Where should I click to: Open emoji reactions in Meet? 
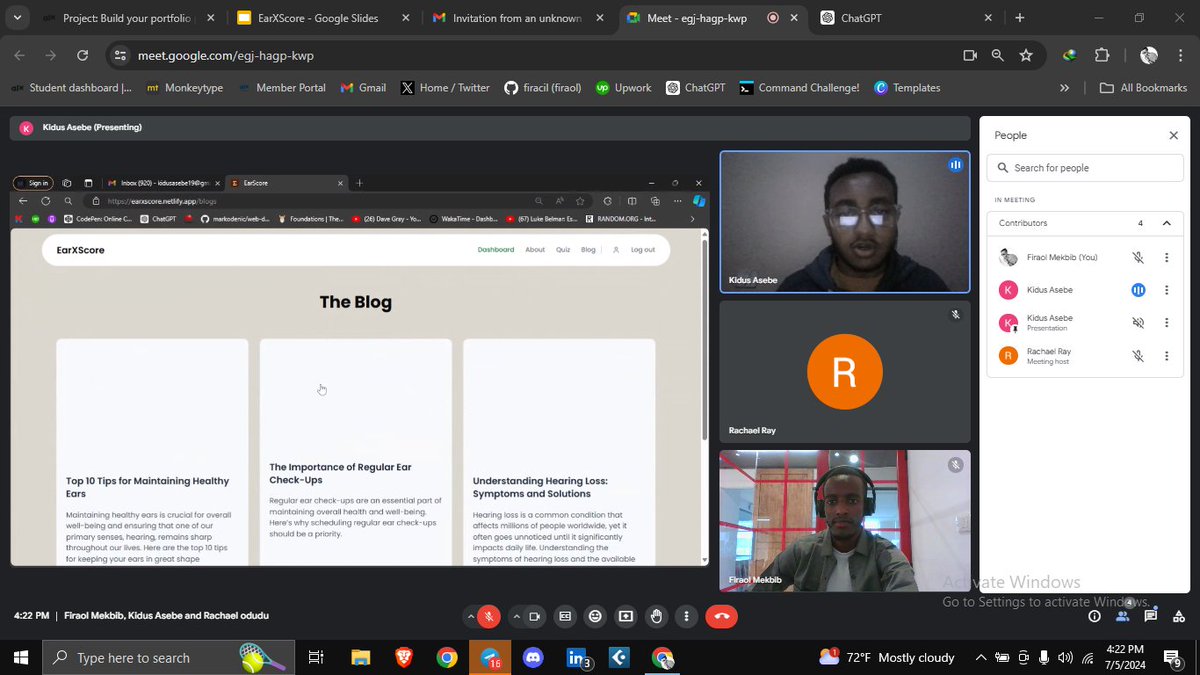point(596,617)
